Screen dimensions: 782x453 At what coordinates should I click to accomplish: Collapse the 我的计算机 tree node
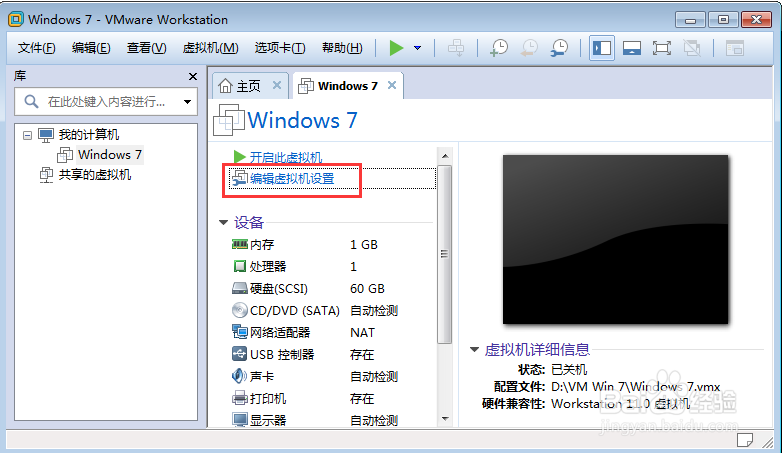(x=27, y=135)
